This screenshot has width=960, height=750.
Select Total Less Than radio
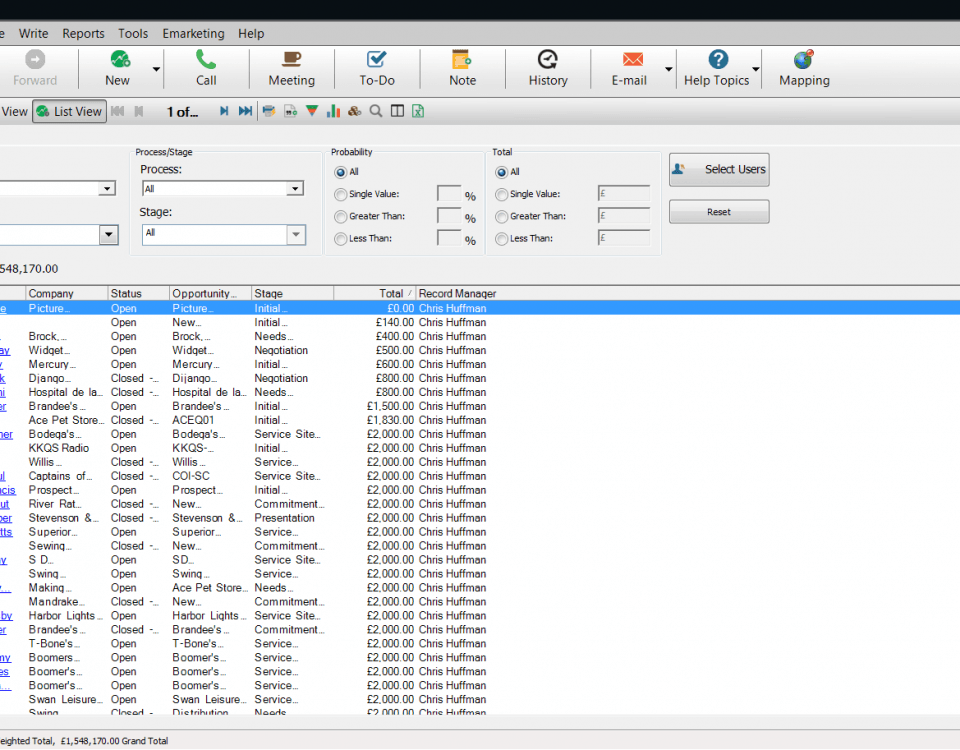[x=501, y=239]
